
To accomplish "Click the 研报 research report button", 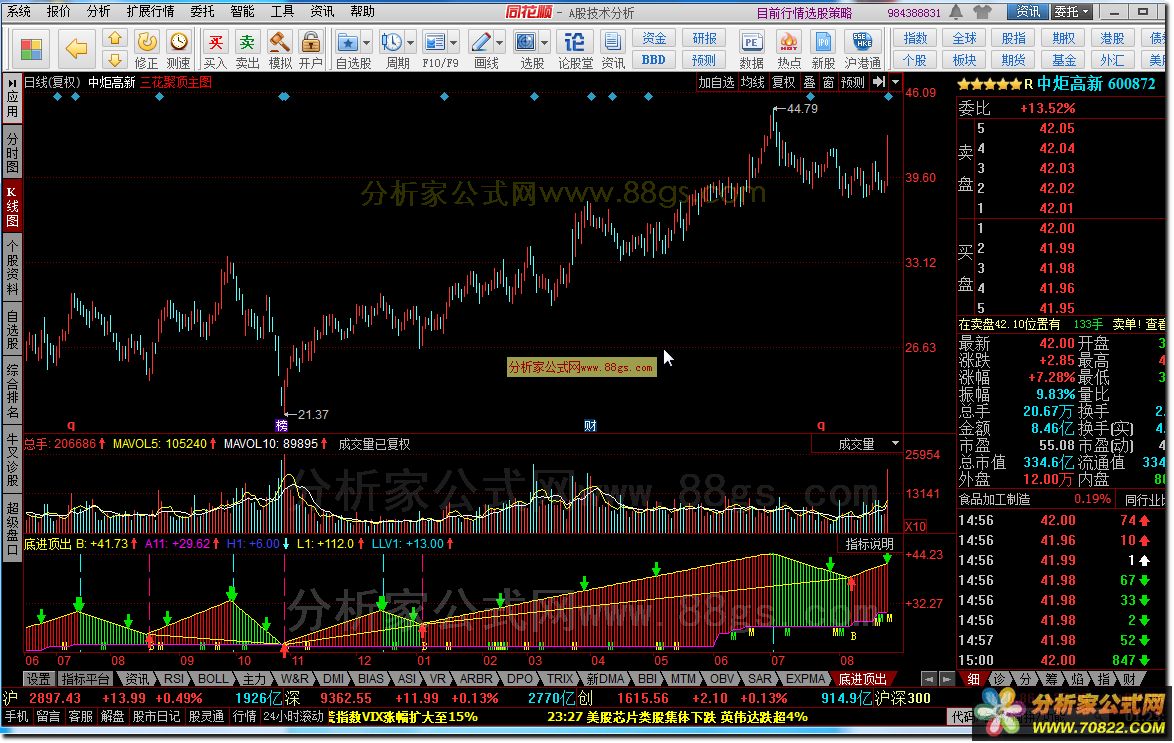I will pyautogui.click(x=704, y=39).
